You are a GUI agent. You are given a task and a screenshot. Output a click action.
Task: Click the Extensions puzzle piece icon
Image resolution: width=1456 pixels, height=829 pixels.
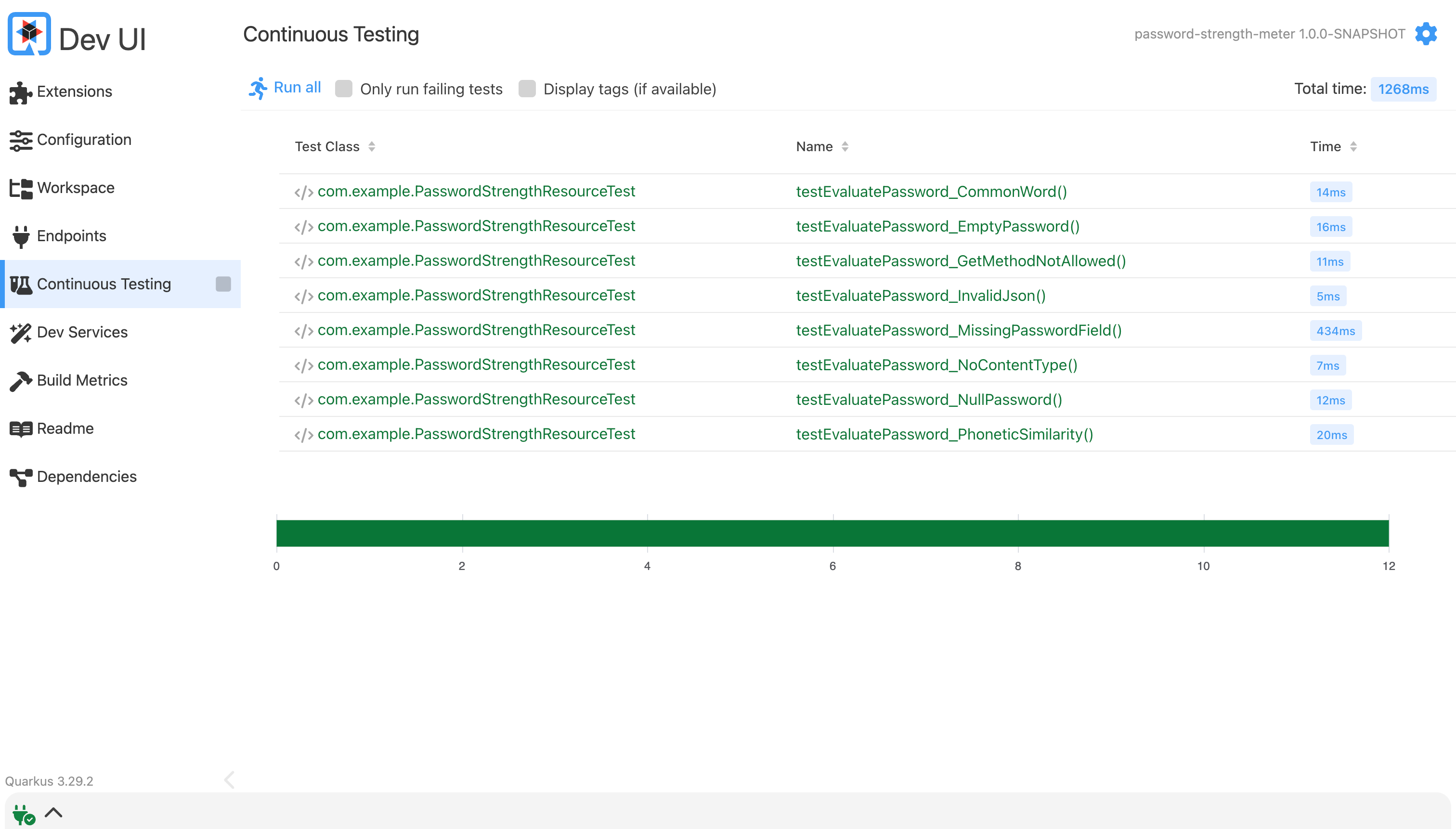(x=21, y=92)
